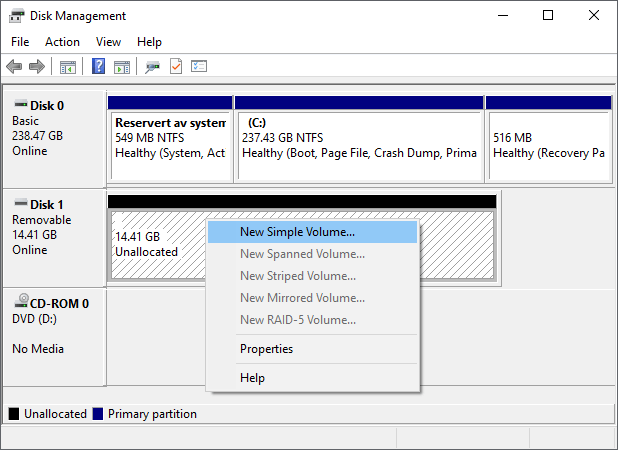
Task: Click the Unallocated legend label
Action: point(55,414)
